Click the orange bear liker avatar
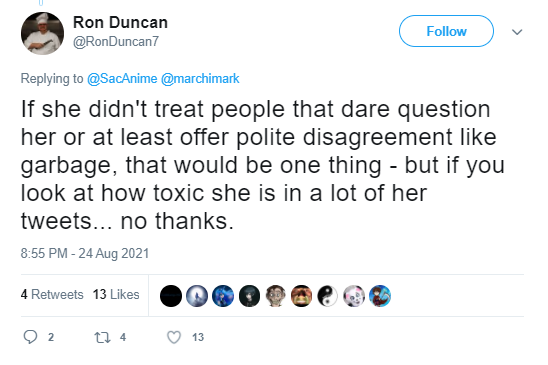Image resolution: width=548 pixels, height=365 pixels. [302, 296]
